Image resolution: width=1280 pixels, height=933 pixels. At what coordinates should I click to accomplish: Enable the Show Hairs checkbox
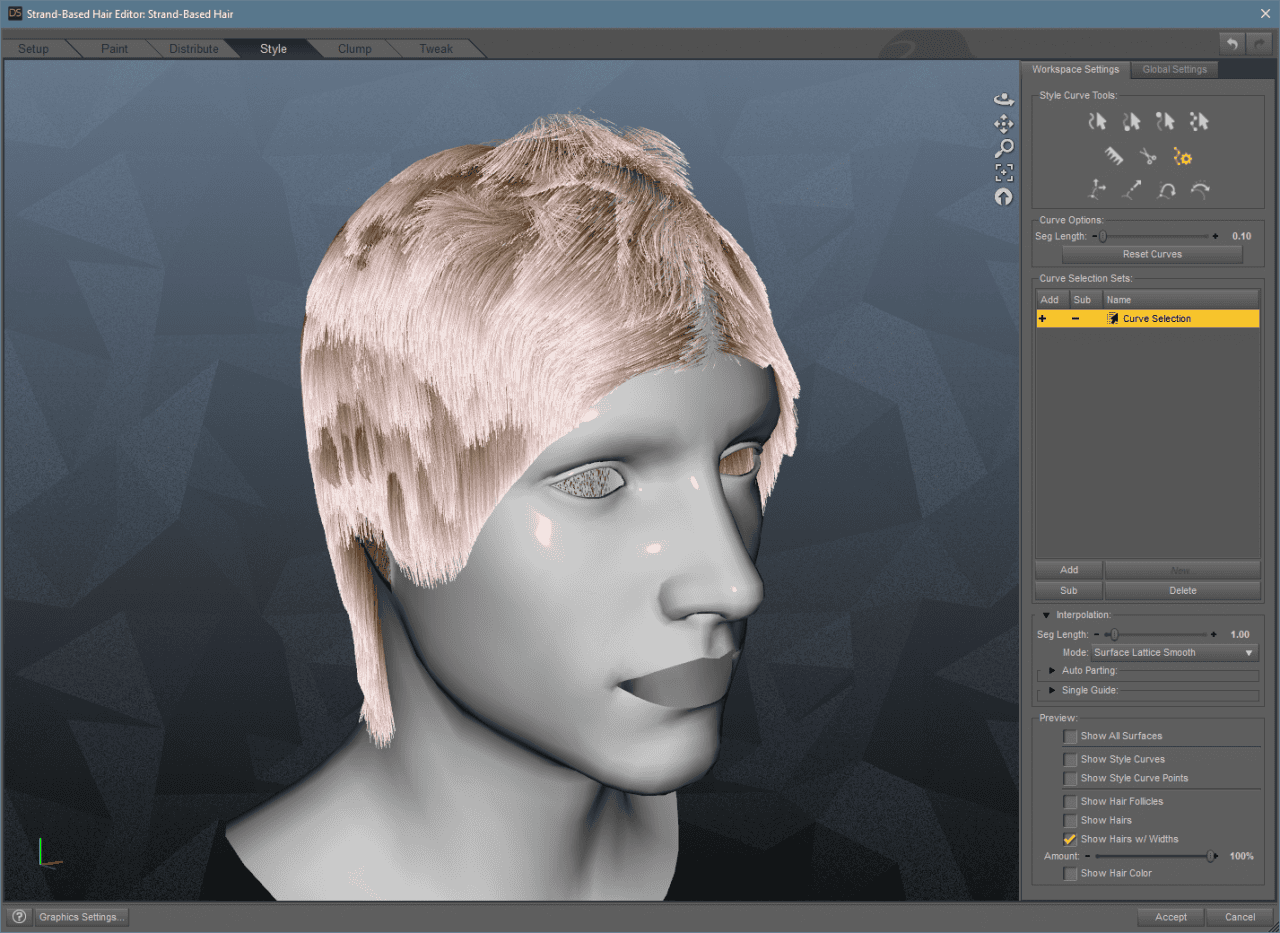click(x=1069, y=820)
